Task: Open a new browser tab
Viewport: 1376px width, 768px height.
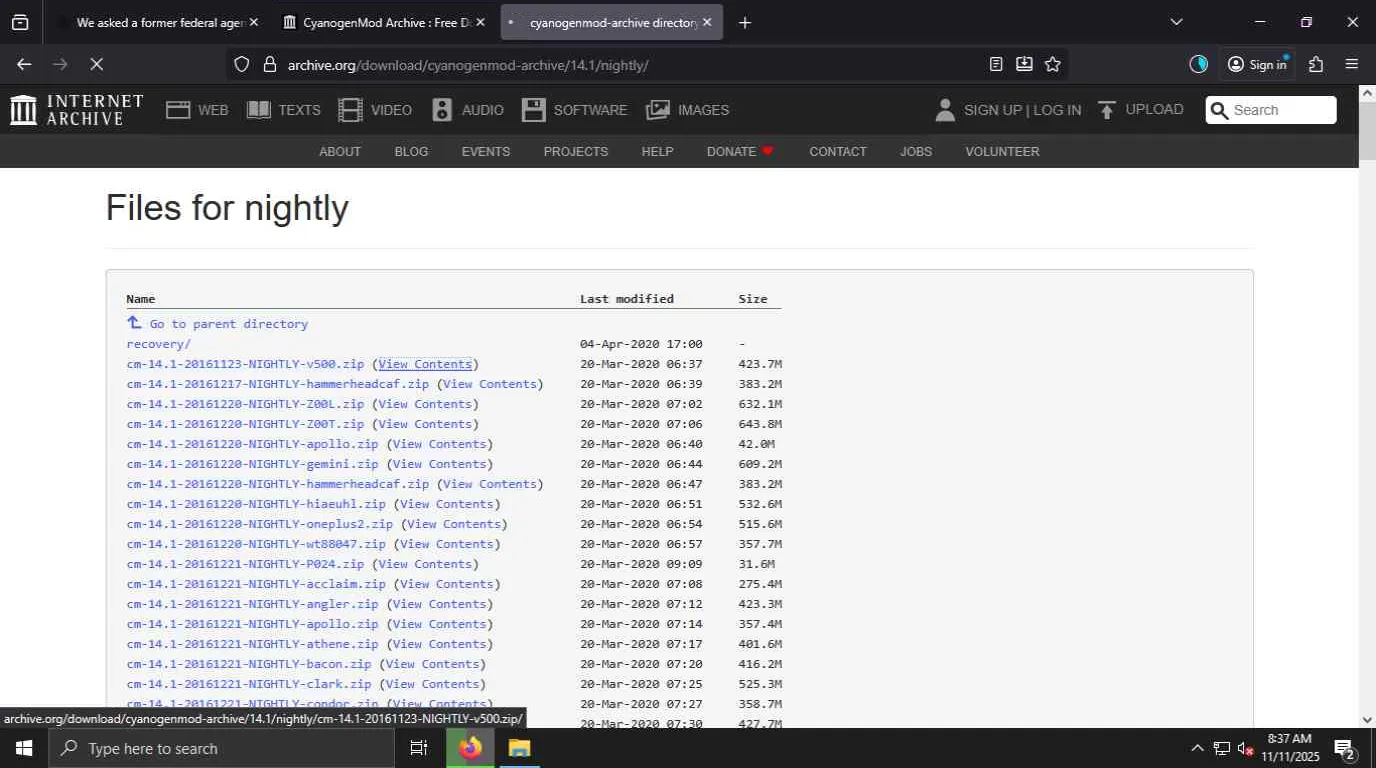Action: click(744, 22)
